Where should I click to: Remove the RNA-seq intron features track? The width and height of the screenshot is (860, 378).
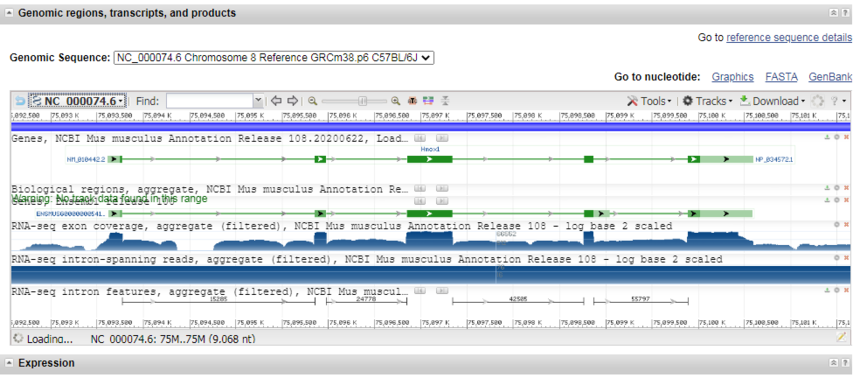[x=846, y=290]
